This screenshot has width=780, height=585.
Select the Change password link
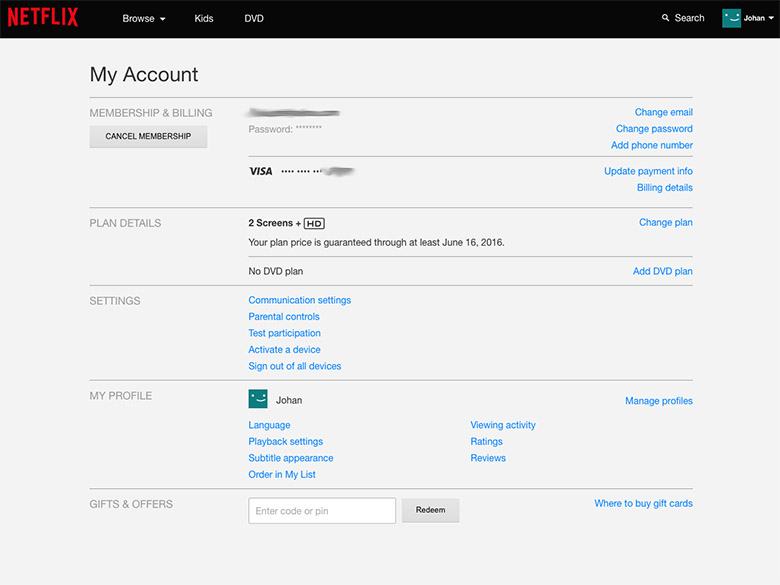654,129
